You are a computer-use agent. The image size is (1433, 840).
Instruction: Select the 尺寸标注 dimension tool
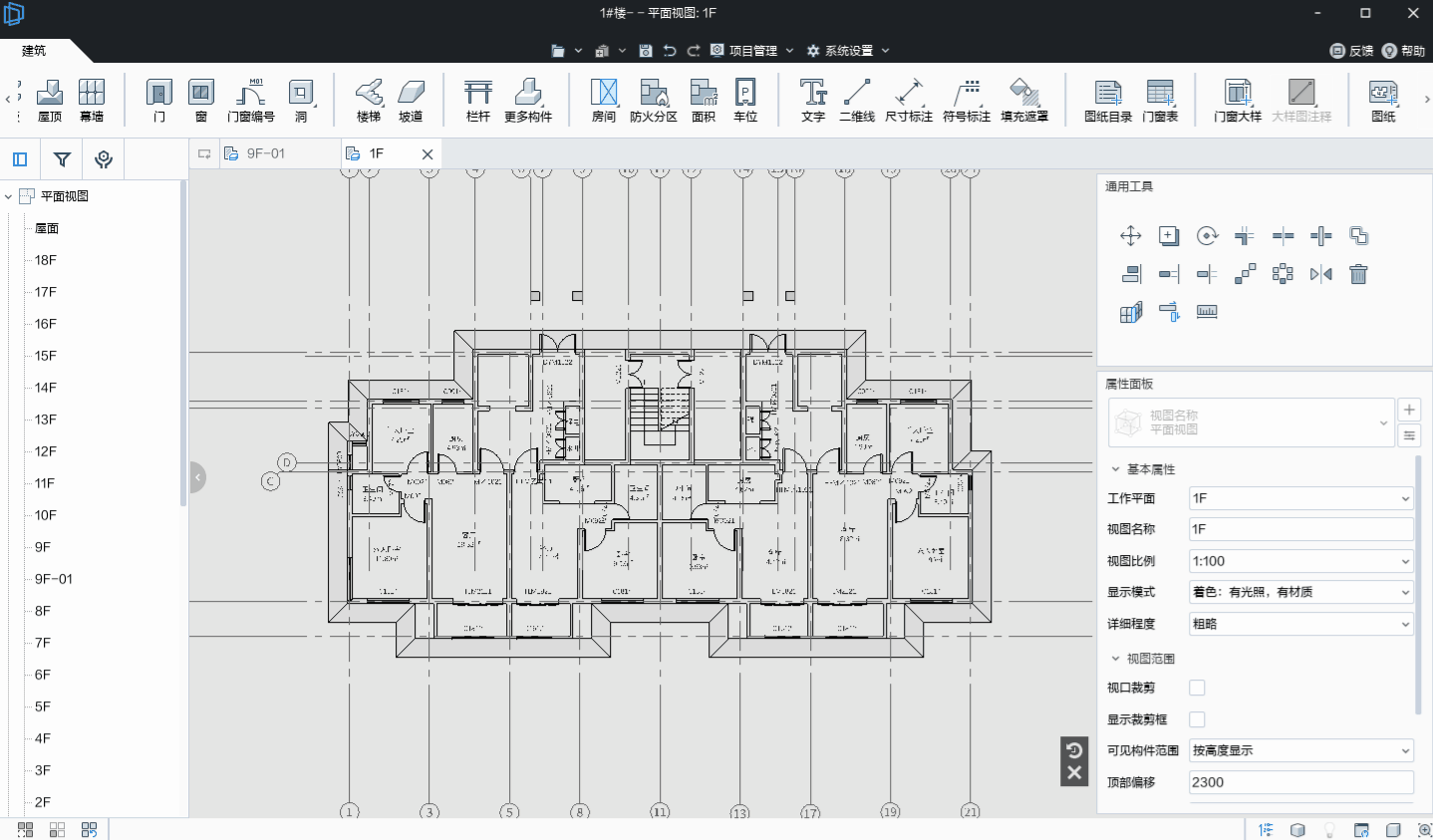(909, 101)
